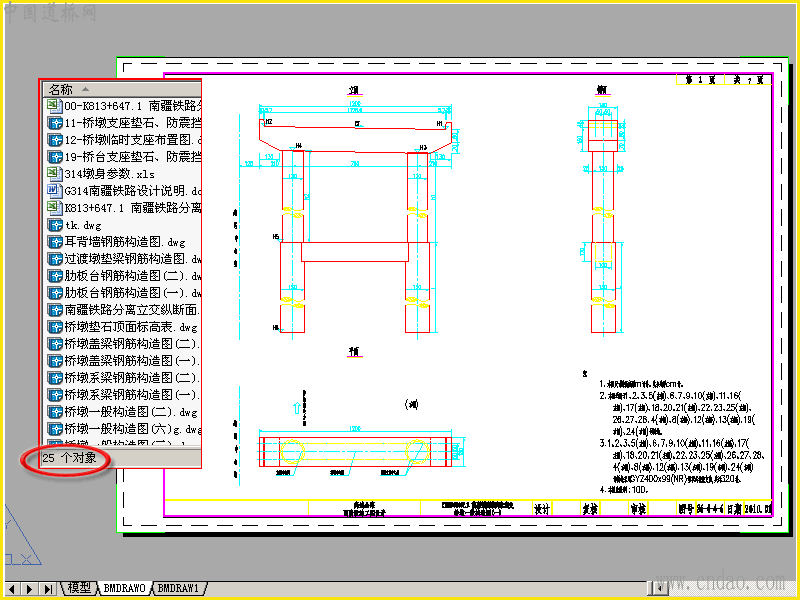
Task: Click the G314南疆铁路设计说明 Word document icon
Action: click(55, 191)
